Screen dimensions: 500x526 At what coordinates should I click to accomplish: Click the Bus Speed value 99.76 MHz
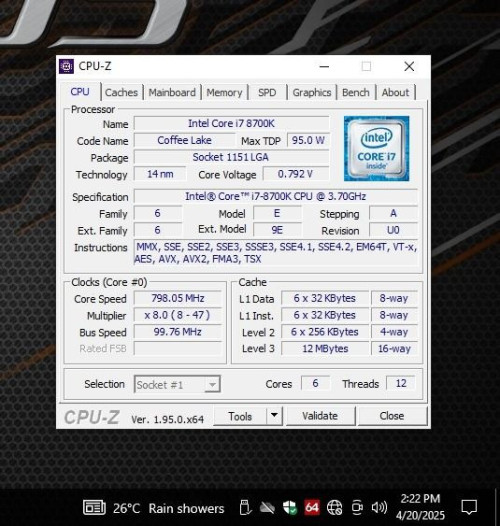tap(178, 332)
